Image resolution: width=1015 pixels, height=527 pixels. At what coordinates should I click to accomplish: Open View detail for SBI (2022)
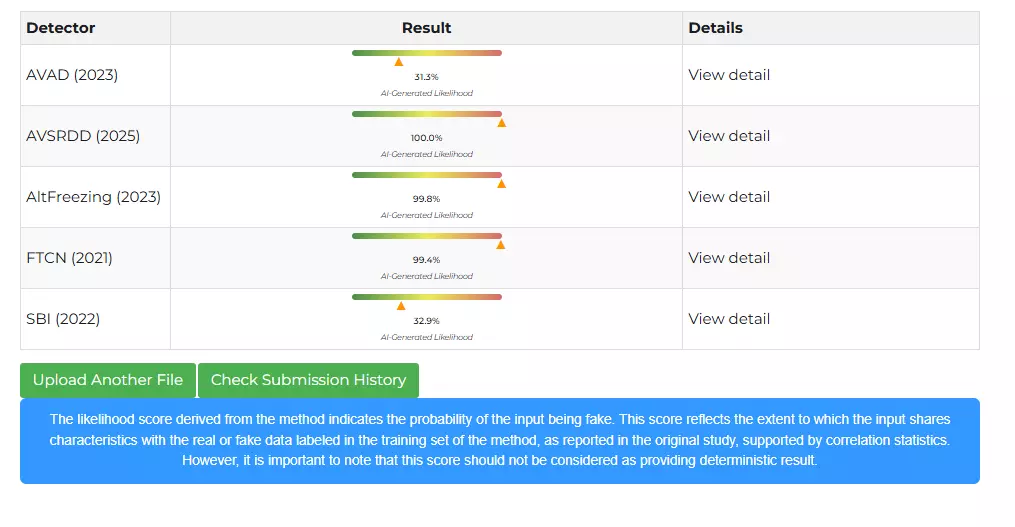[x=729, y=319]
